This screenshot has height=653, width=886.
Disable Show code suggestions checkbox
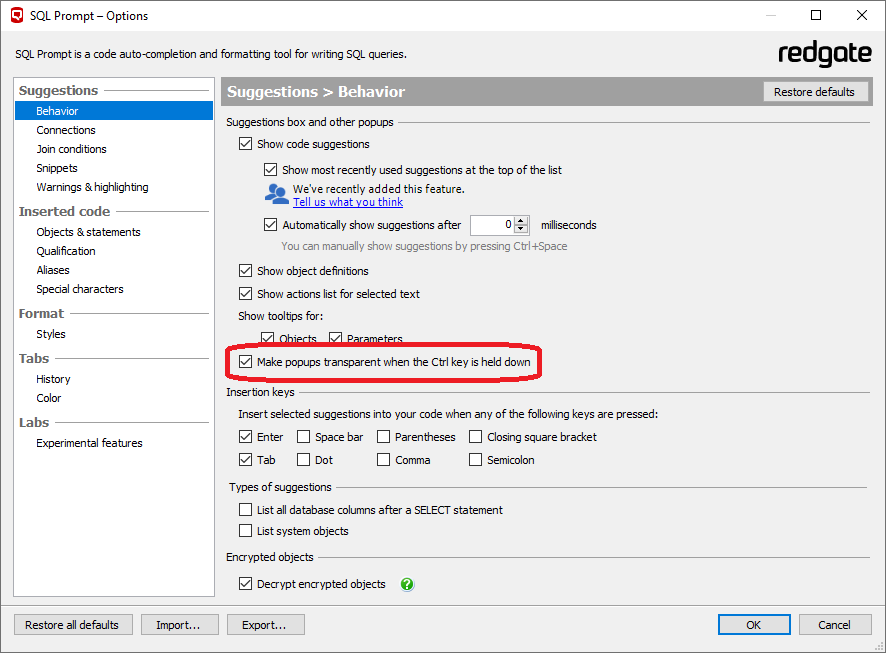coord(246,144)
